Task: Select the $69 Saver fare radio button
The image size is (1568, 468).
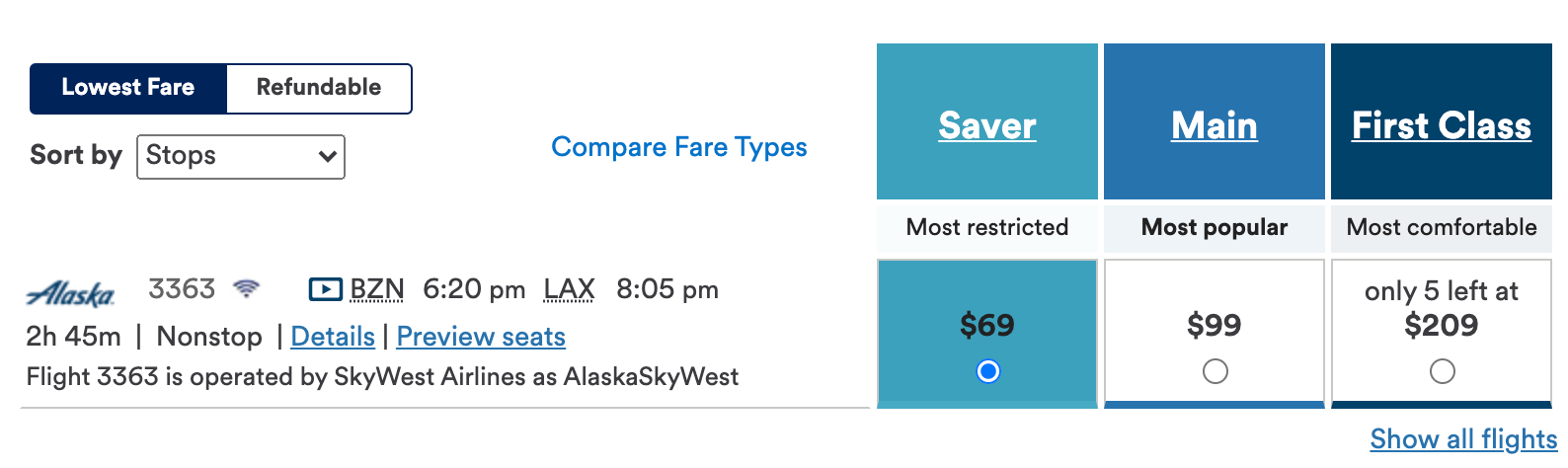Action: pyautogui.click(x=987, y=371)
